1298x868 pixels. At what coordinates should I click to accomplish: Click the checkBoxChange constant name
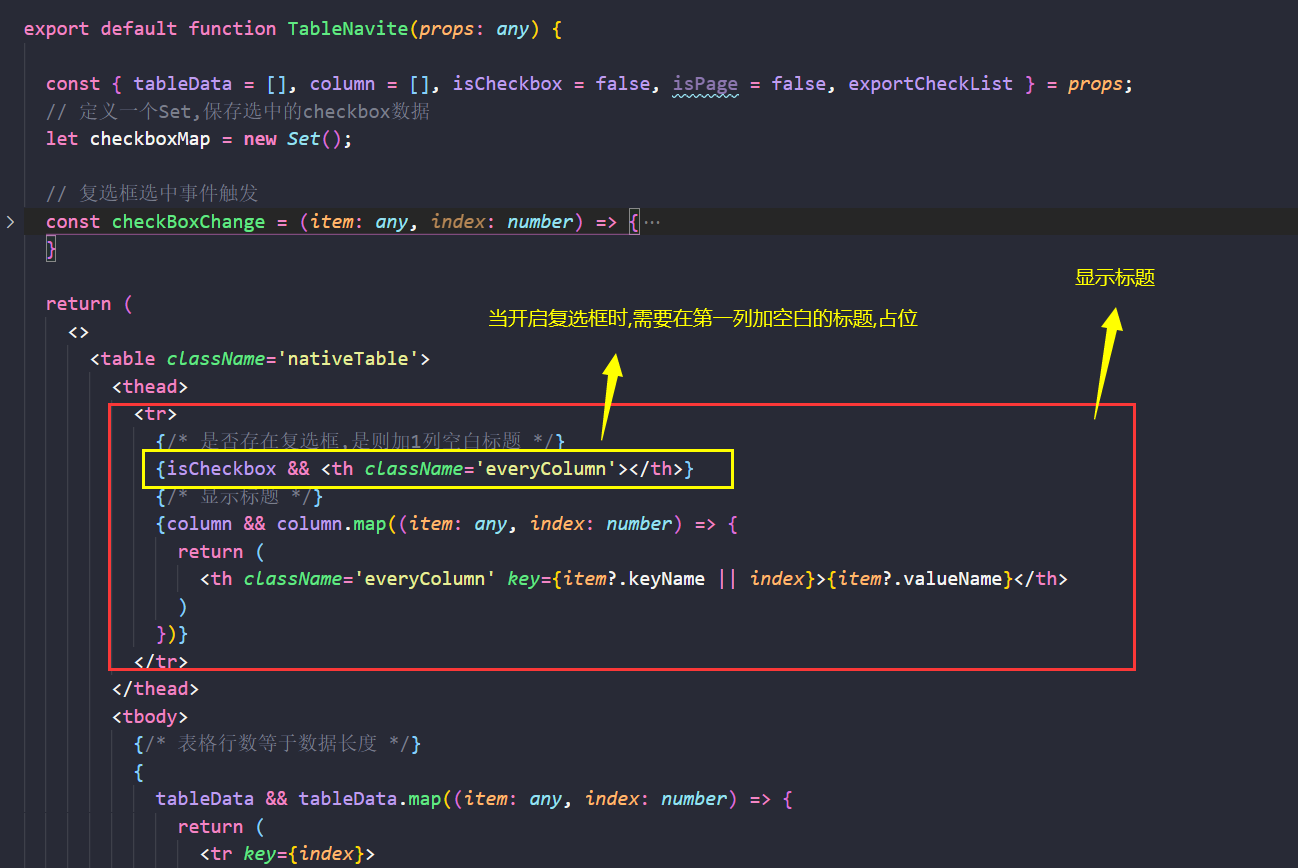pos(188,222)
